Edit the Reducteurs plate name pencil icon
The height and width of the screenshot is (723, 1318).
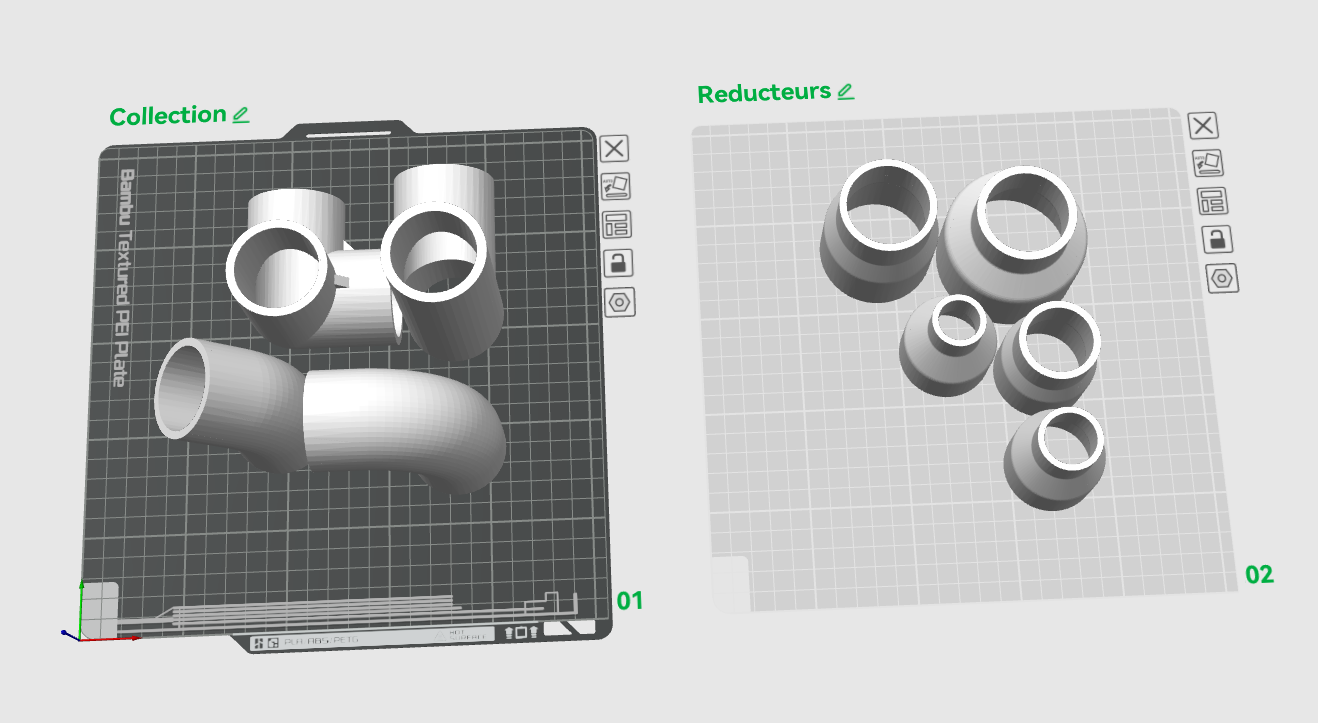(846, 91)
